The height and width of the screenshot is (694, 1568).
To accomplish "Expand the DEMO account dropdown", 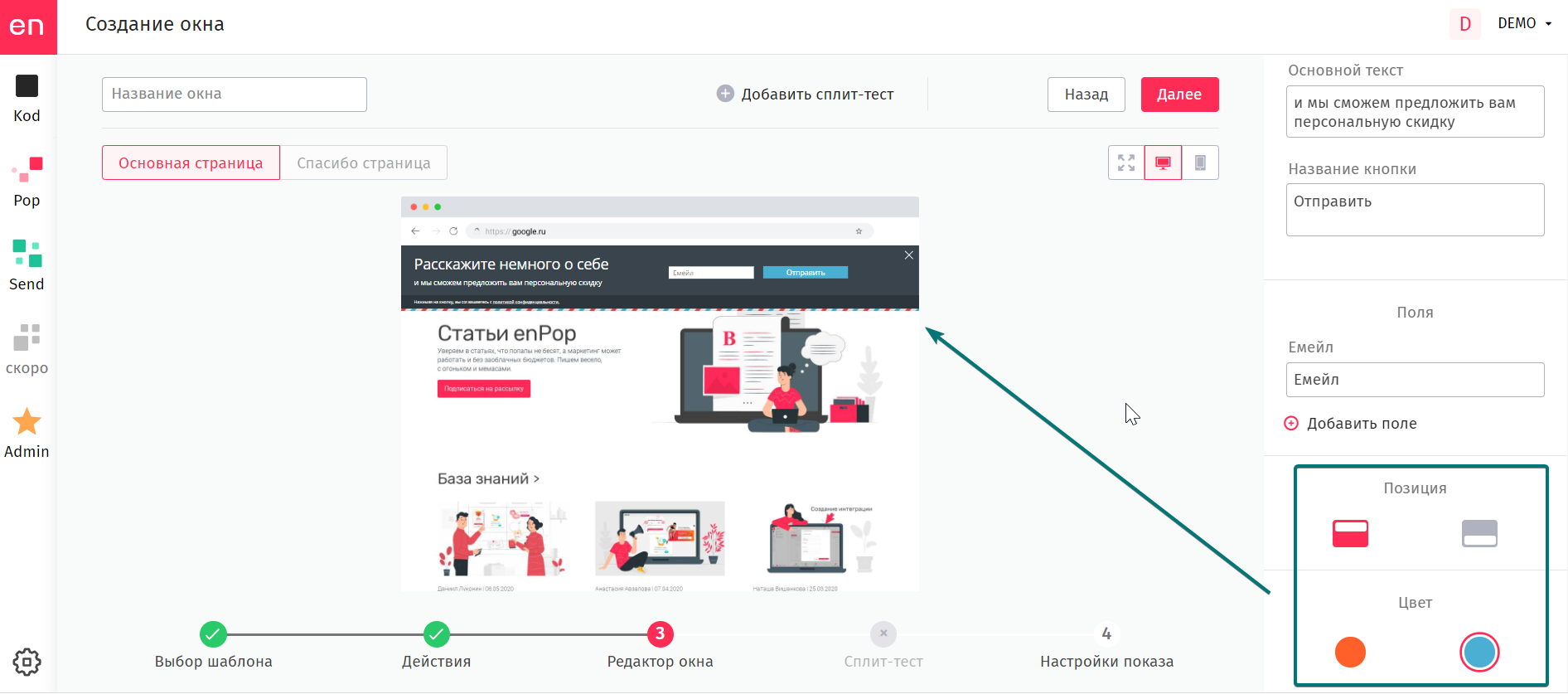I will (x=1525, y=24).
